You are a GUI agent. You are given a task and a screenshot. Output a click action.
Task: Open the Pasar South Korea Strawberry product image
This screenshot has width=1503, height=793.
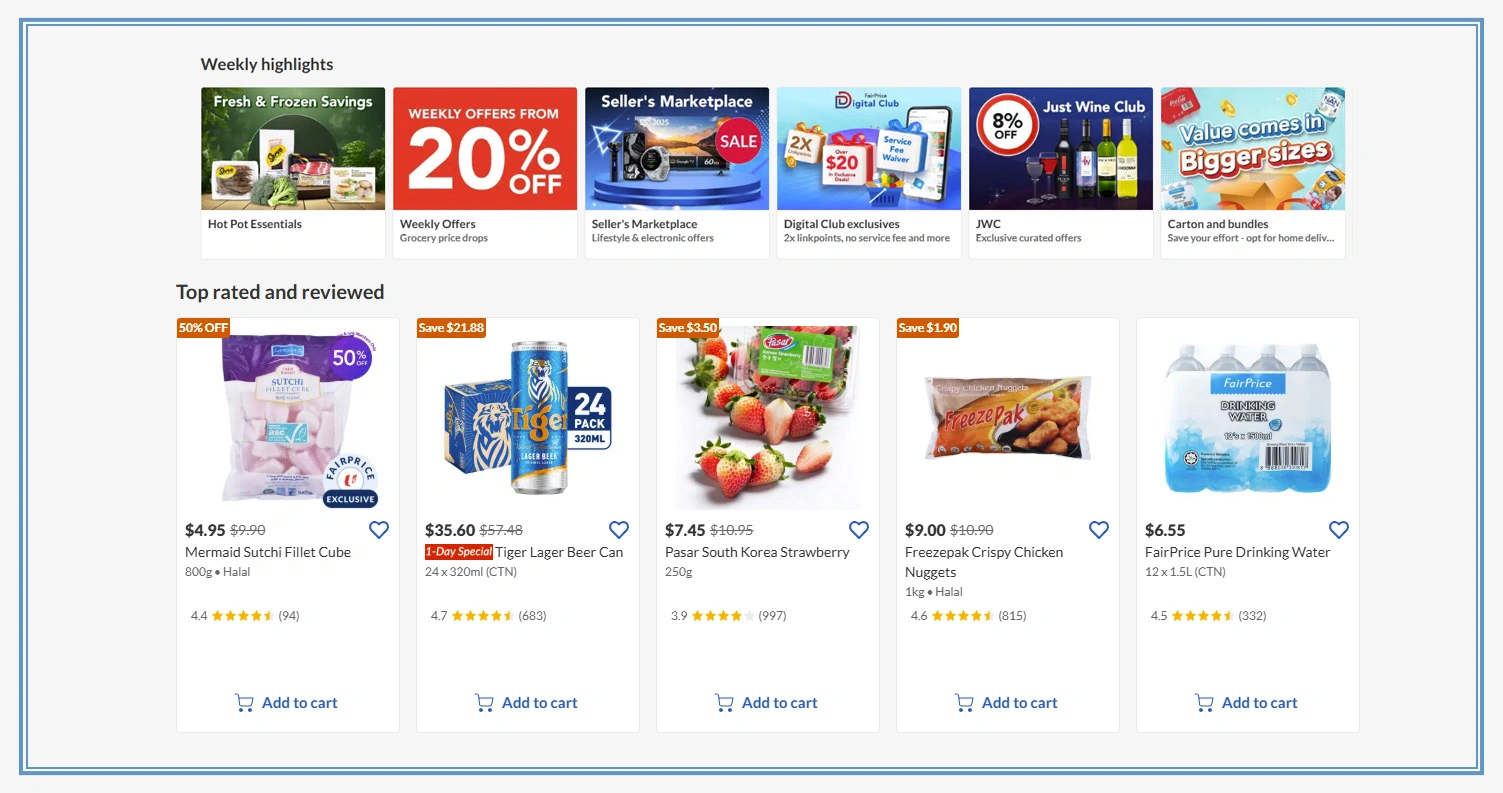(x=768, y=417)
